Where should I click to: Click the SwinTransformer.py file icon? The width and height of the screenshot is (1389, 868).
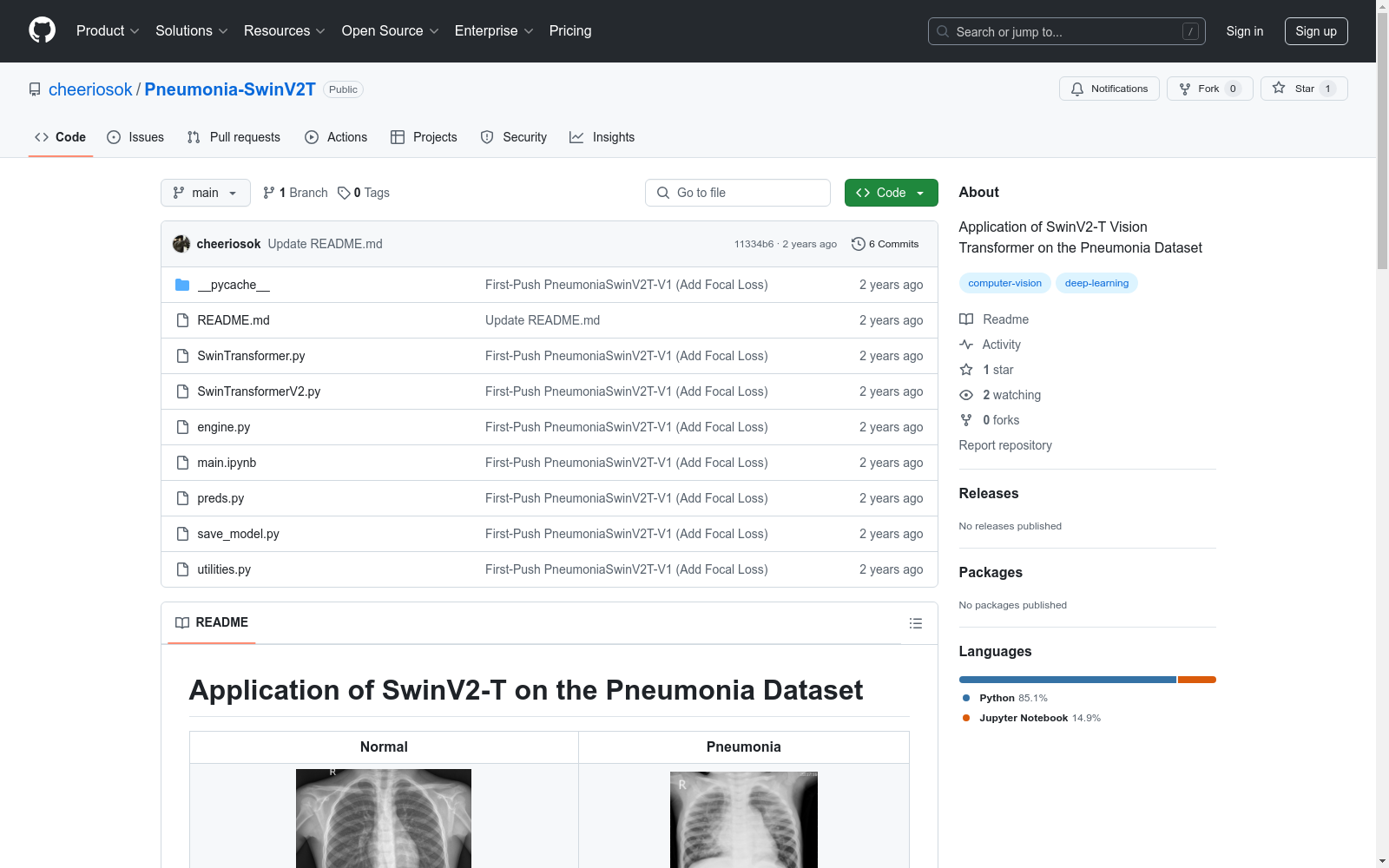pos(182,356)
